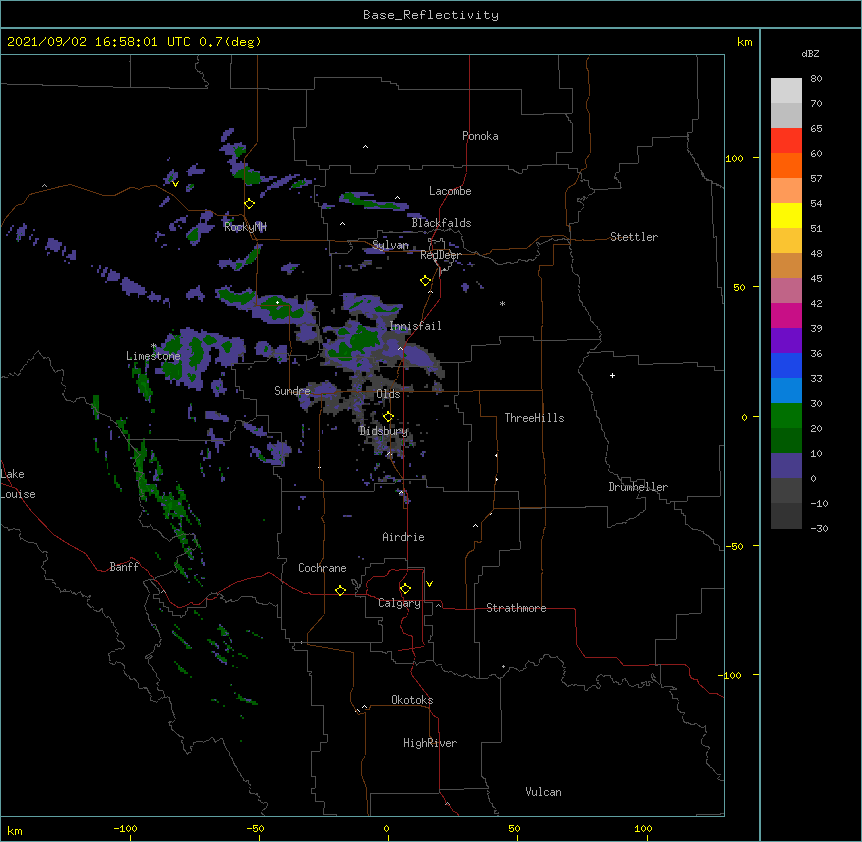Click the Innisfail city label
This screenshot has height=842, width=862.
415,326
